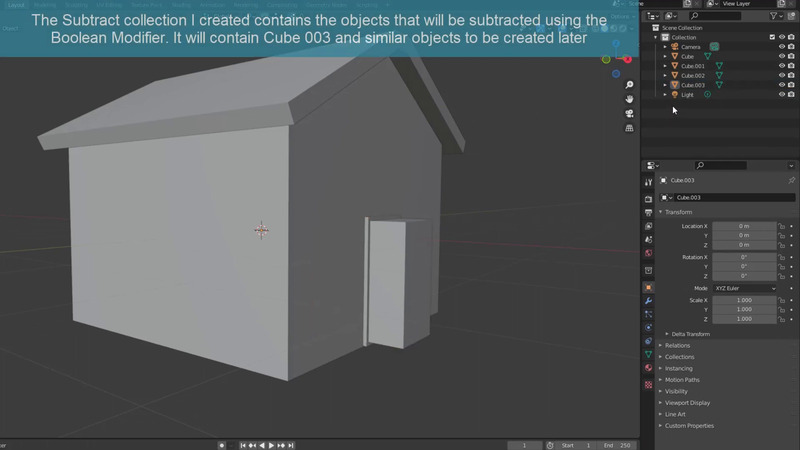
Task: Open the rotation Mode XYZ Euler dropdown
Action: (x=744, y=288)
